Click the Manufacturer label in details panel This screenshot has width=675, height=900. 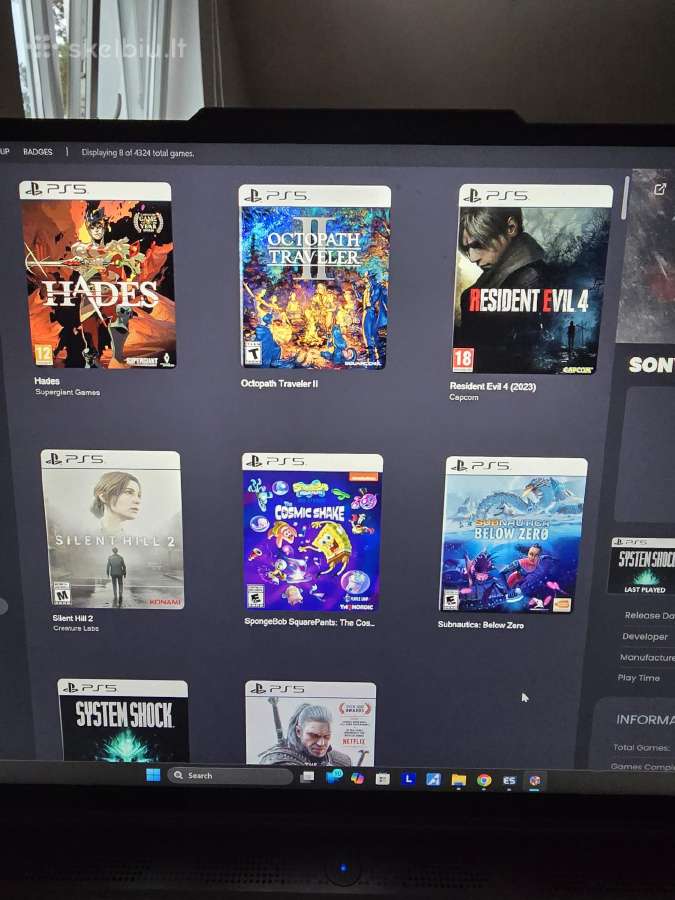tap(647, 658)
